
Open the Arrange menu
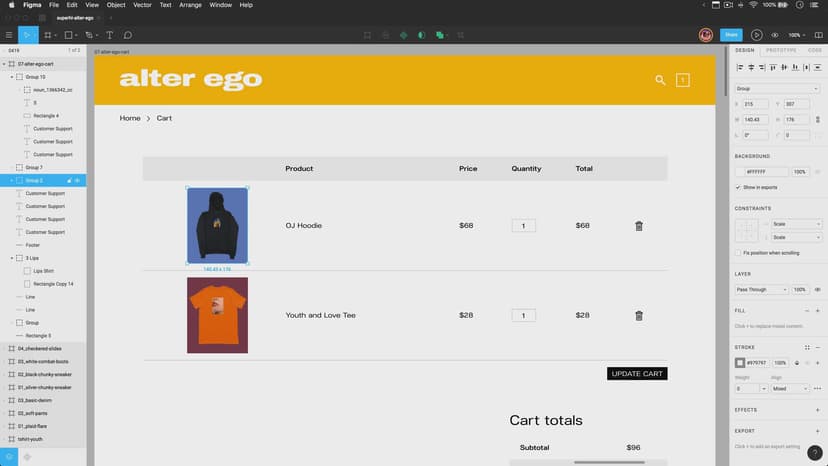click(x=190, y=5)
